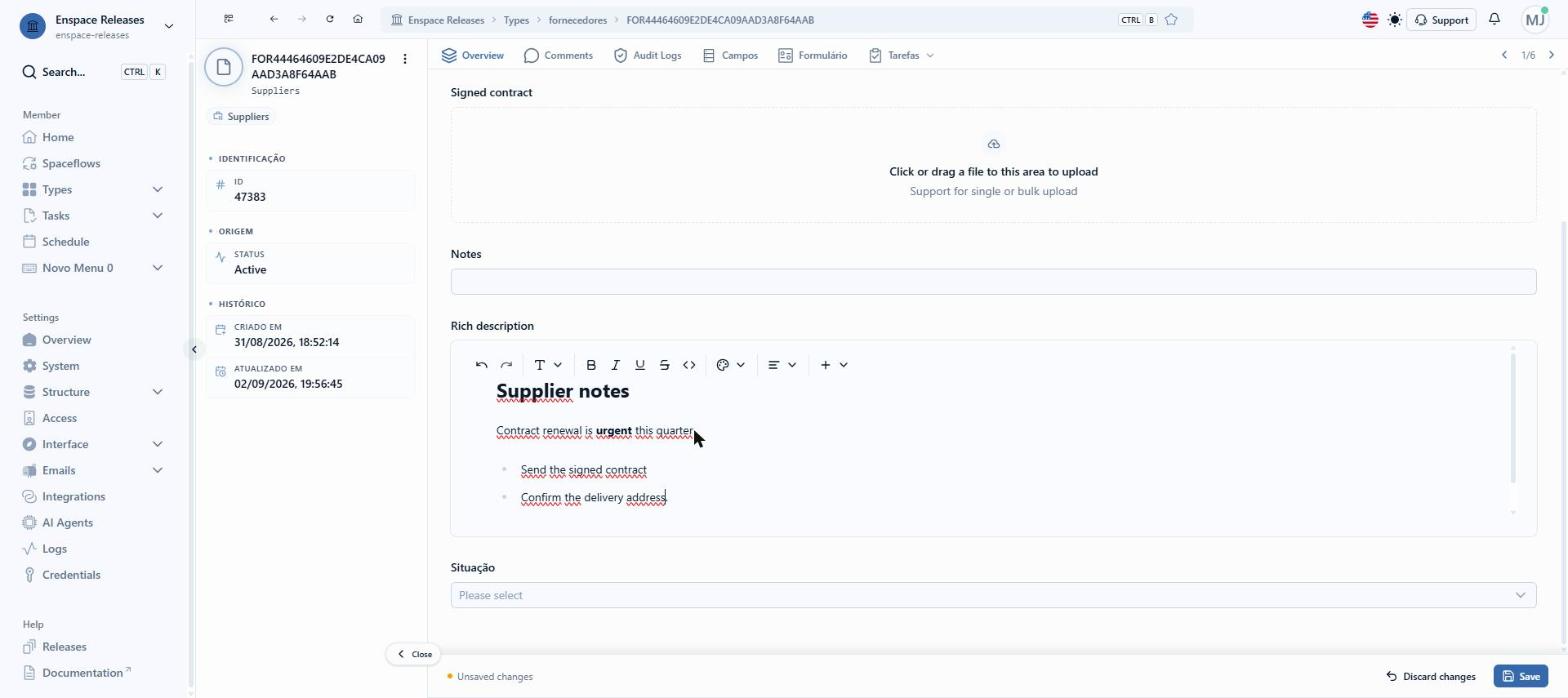Expand the Enspace Releases workspace switcher
The image size is (1568, 698).
(x=97, y=26)
